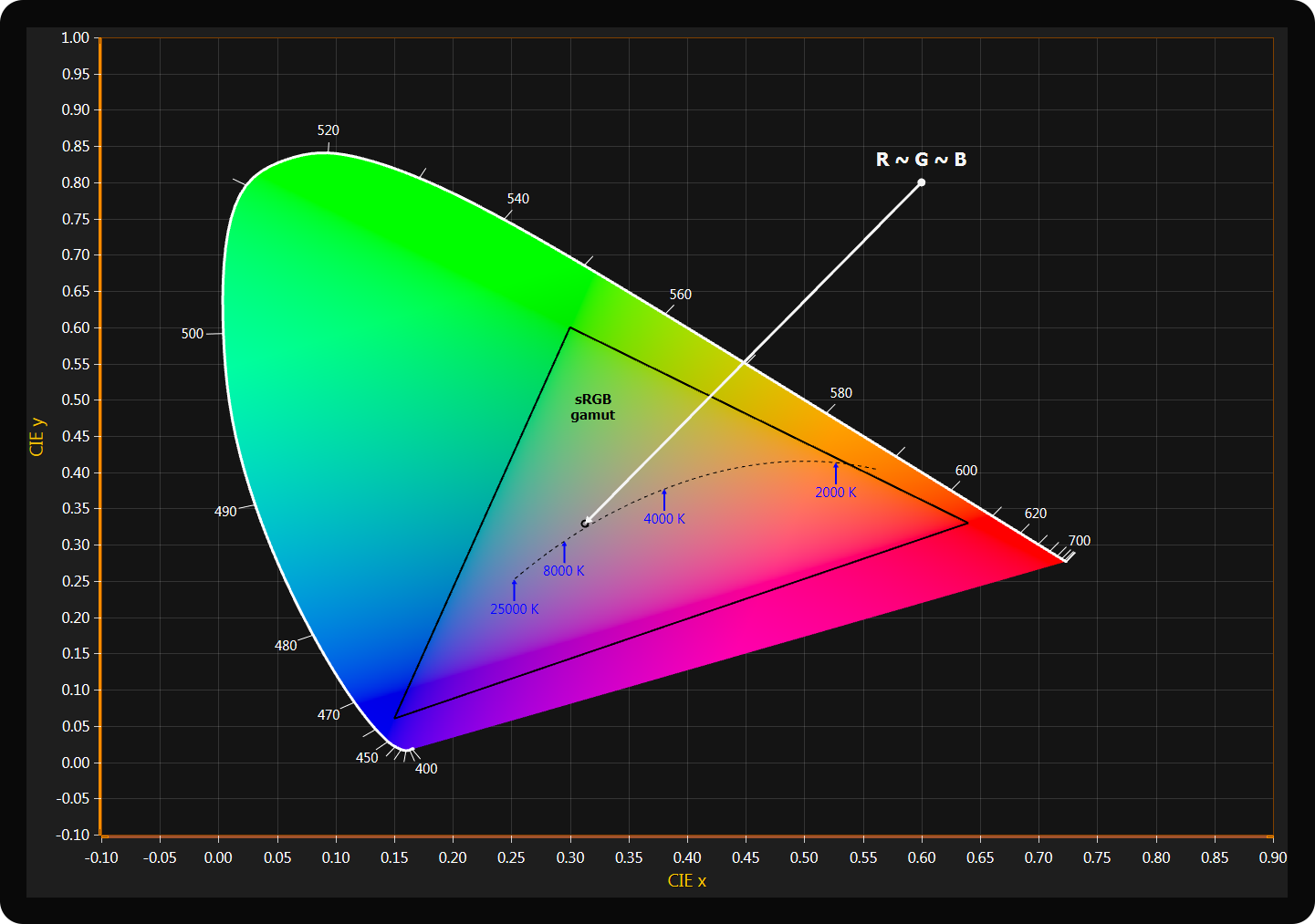Image resolution: width=1315 pixels, height=924 pixels.
Task: Select the 520 wavelength label
Action: click(x=329, y=130)
